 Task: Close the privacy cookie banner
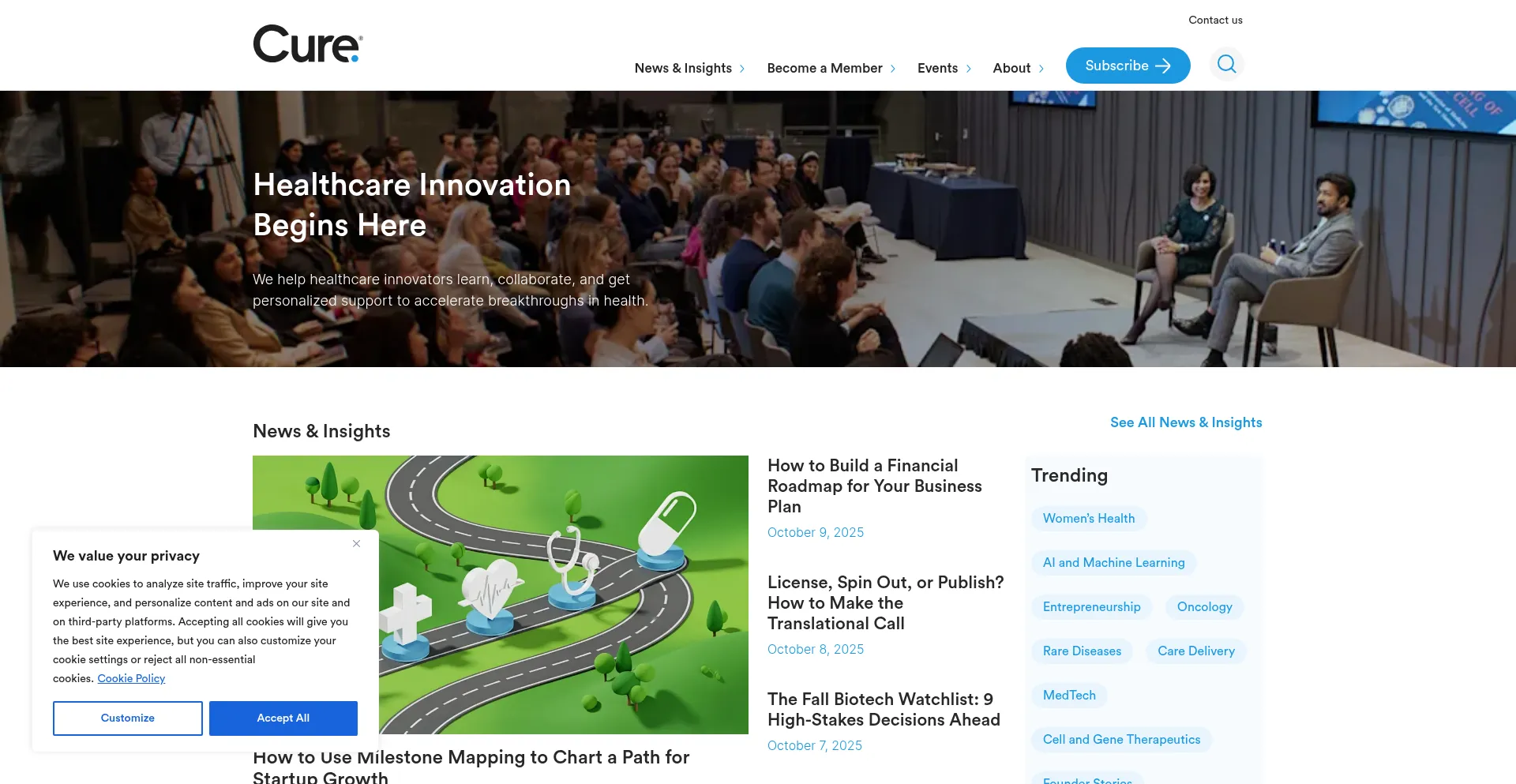pos(357,543)
